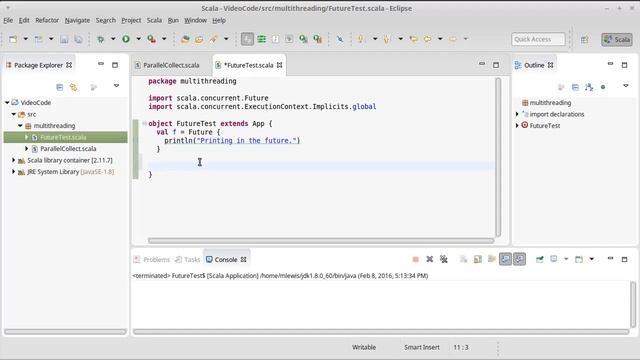The height and width of the screenshot is (360, 640).
Task: Open the Refactor menu
Action: pyautogui.click(x=47, y=20)
